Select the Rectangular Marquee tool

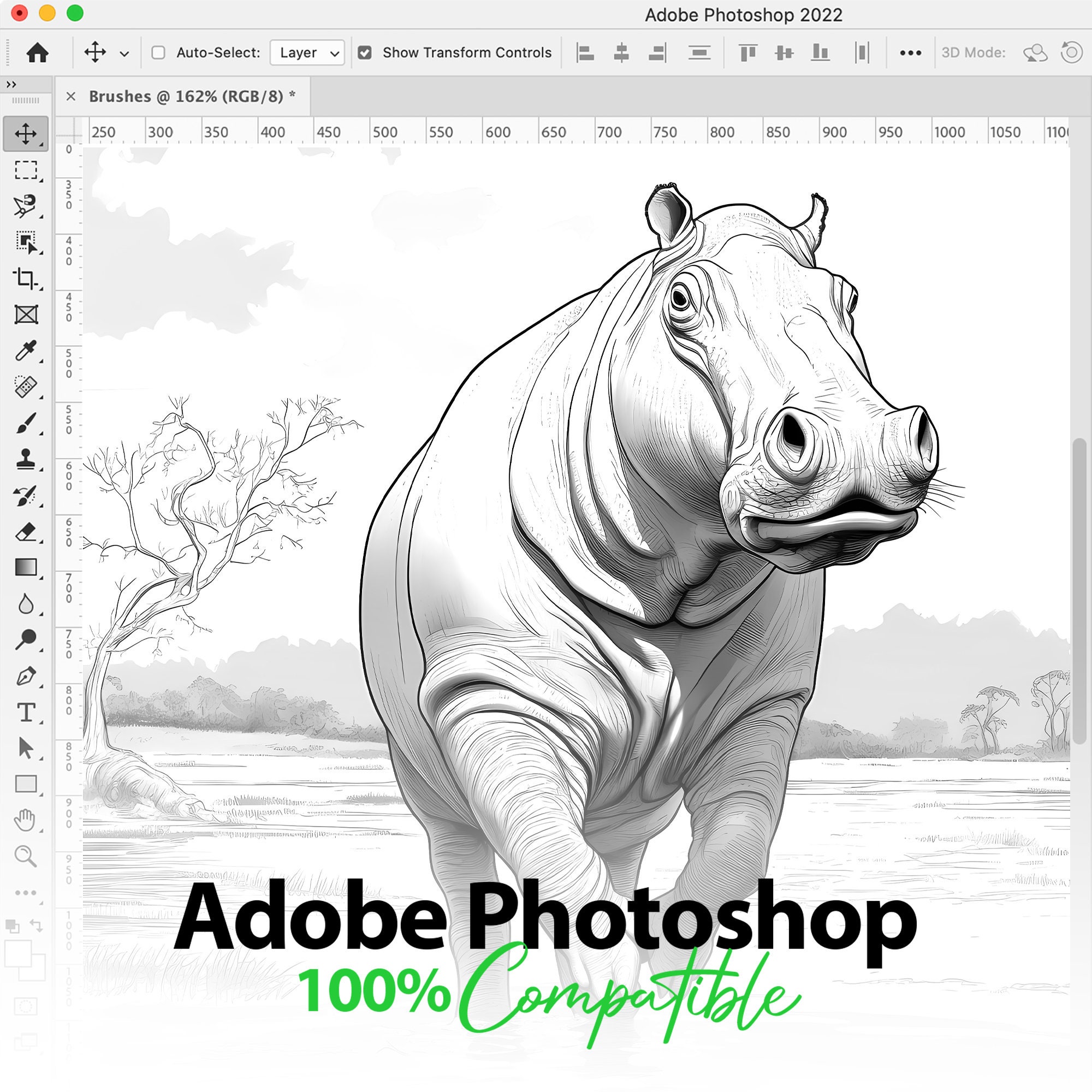[x=26, y=170]
